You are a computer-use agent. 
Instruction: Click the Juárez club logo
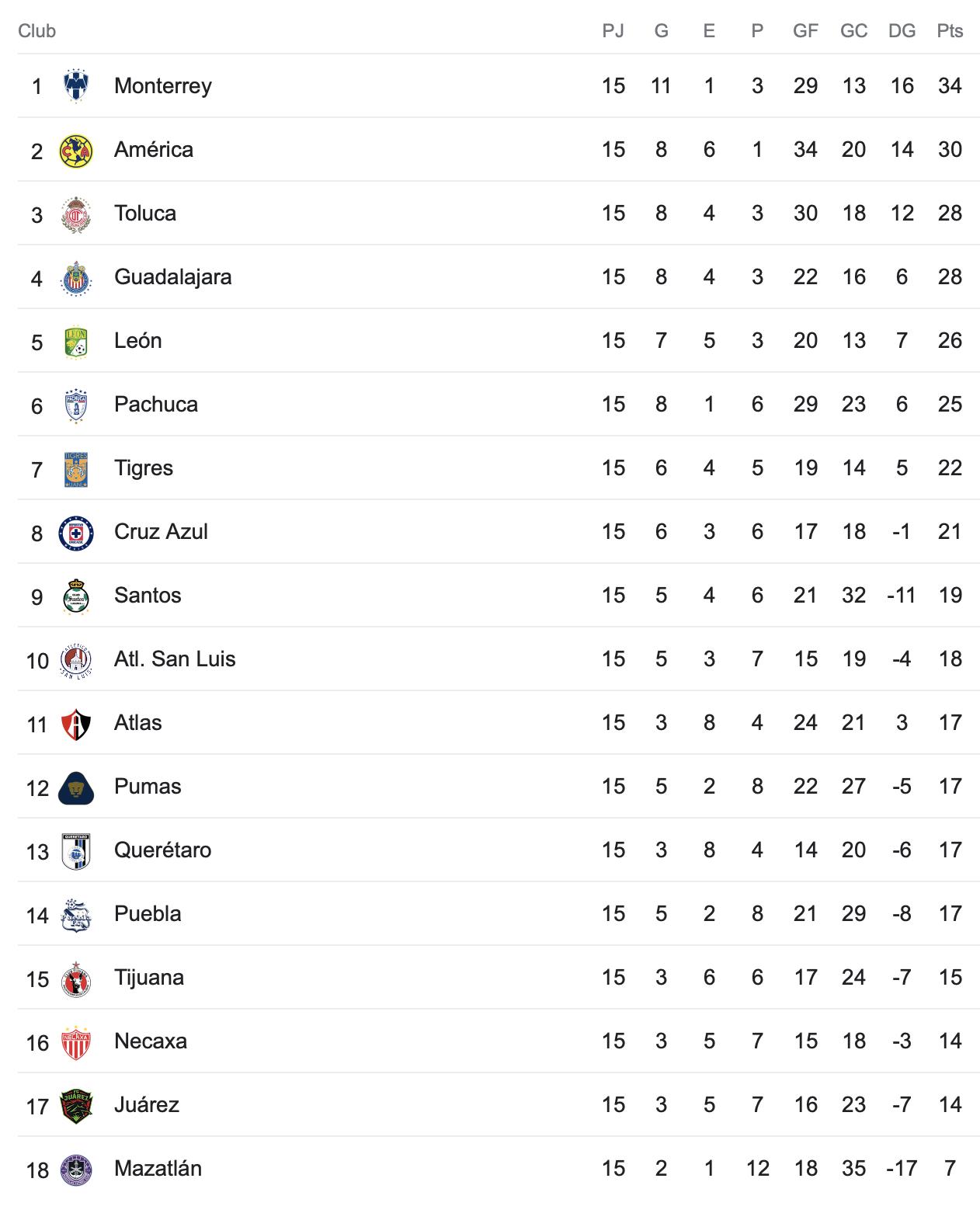76,1105
